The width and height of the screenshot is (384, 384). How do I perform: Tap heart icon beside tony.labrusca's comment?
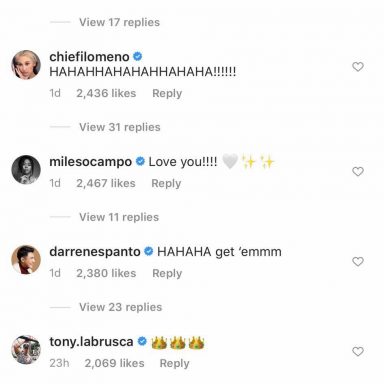click(358, 352)
